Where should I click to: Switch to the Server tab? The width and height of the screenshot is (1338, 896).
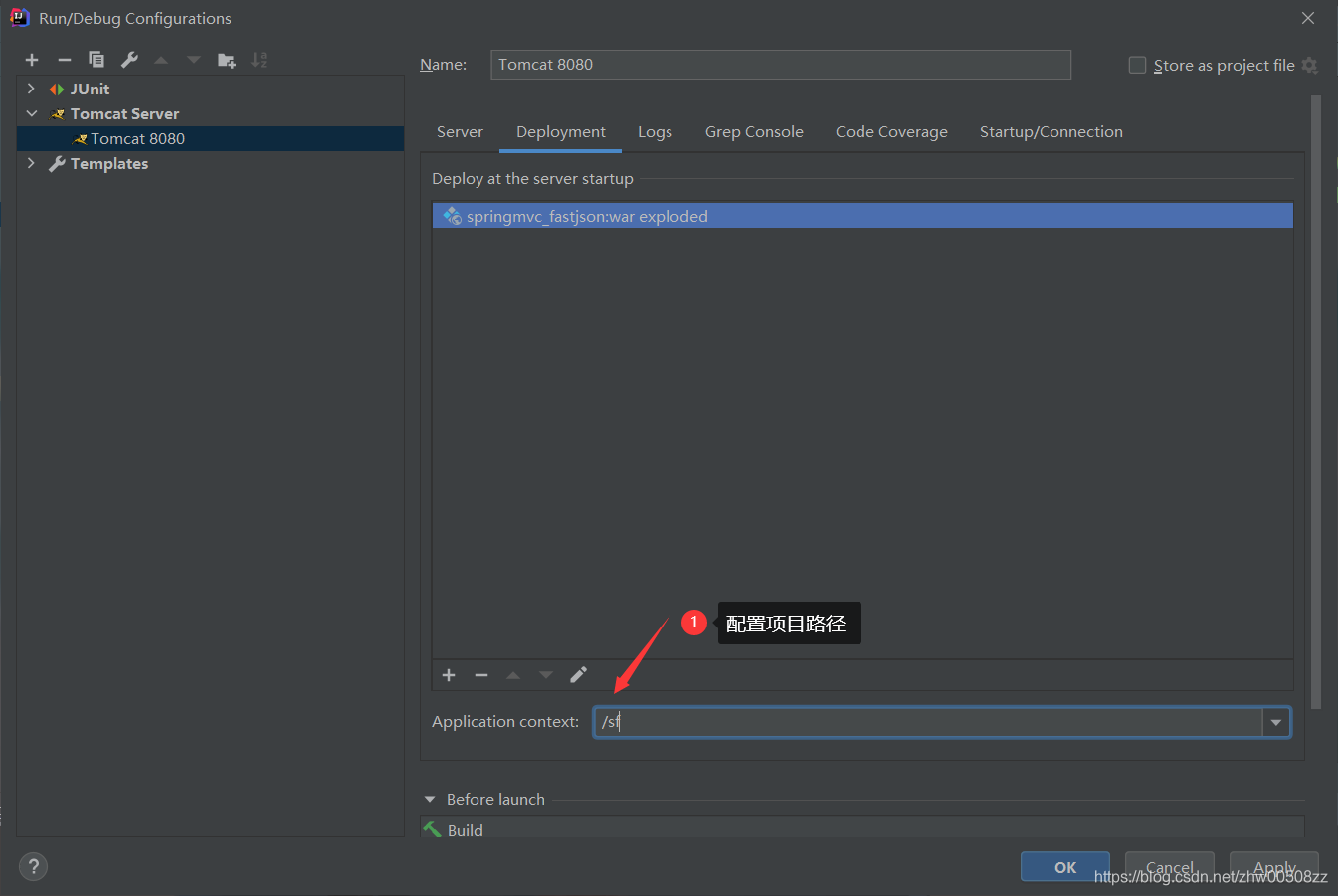coord(460,132)
